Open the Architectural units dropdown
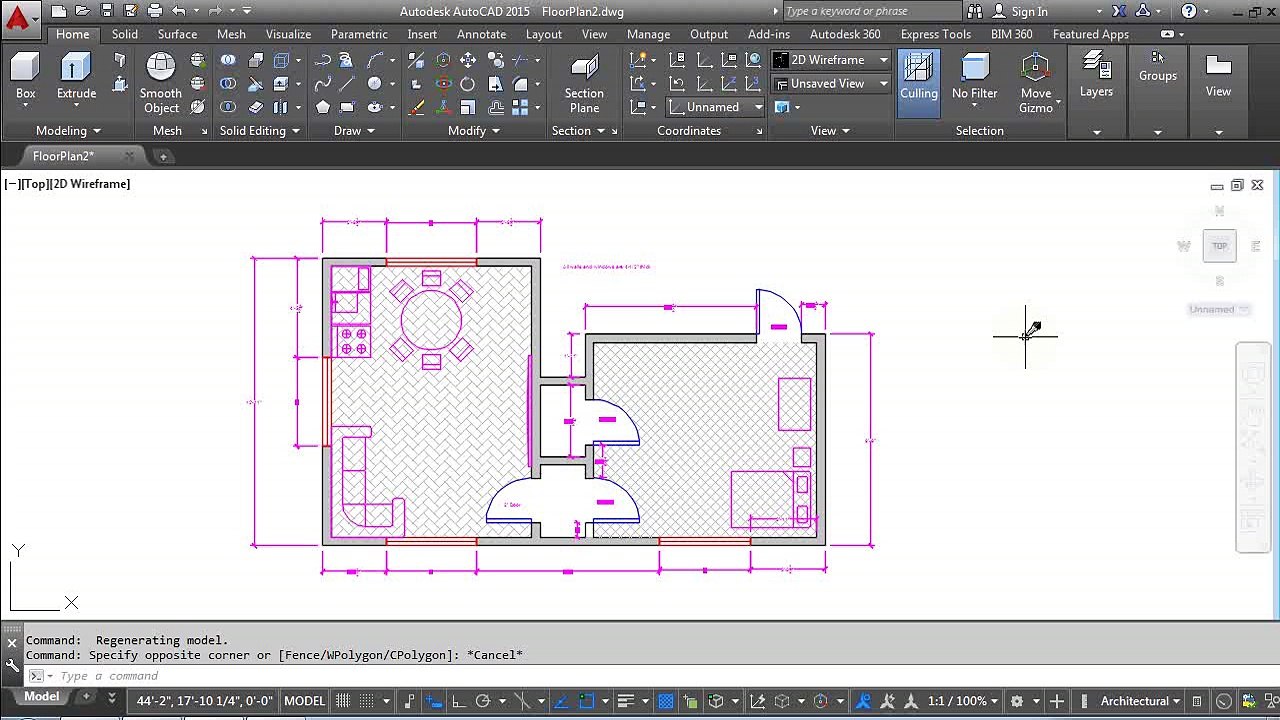 coord(1141,701)
